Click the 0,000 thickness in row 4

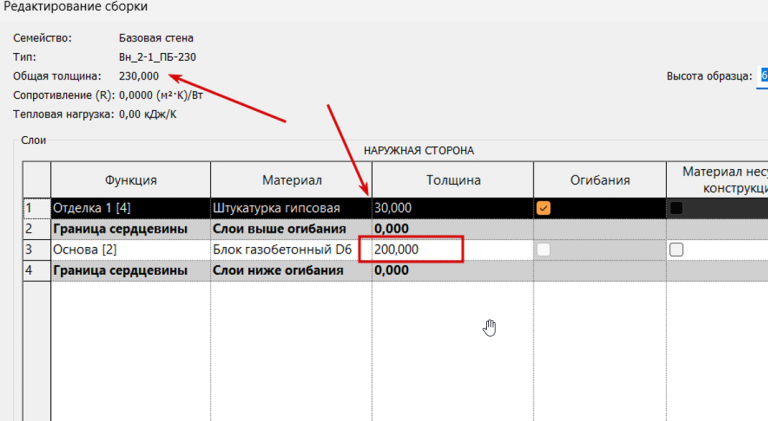pos(453,270)
